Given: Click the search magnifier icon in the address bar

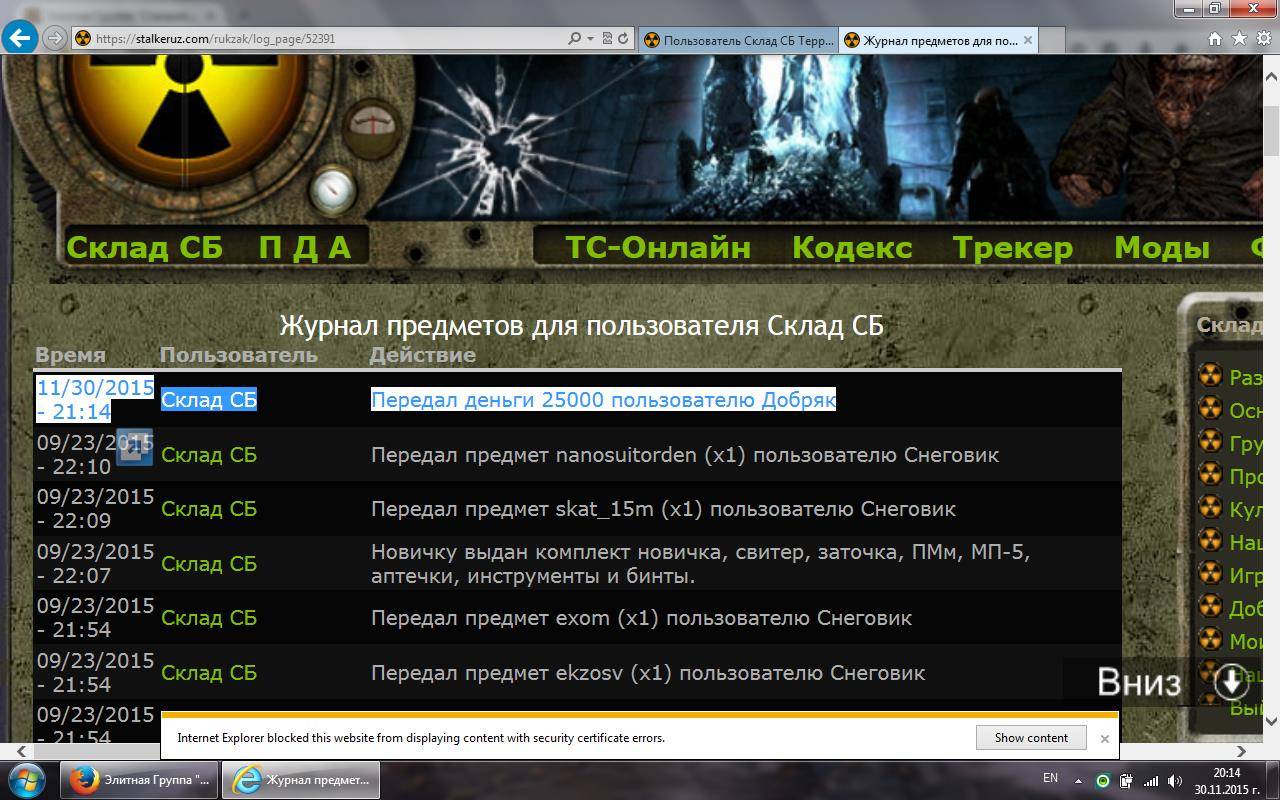Looking at the screenshot, I should 574,38.
